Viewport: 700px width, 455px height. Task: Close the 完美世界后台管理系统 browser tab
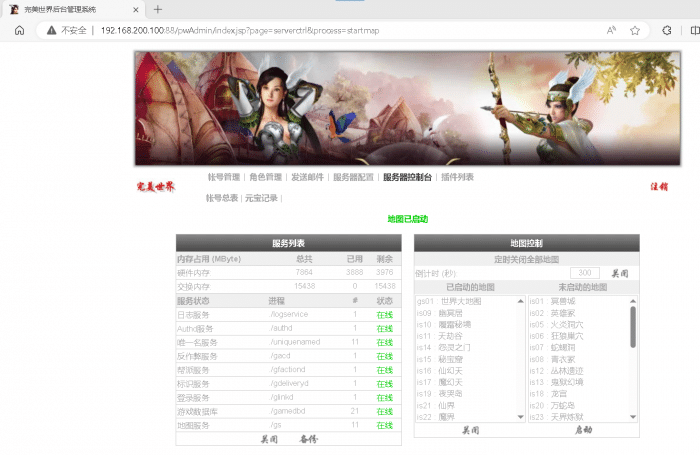[133, 9]
